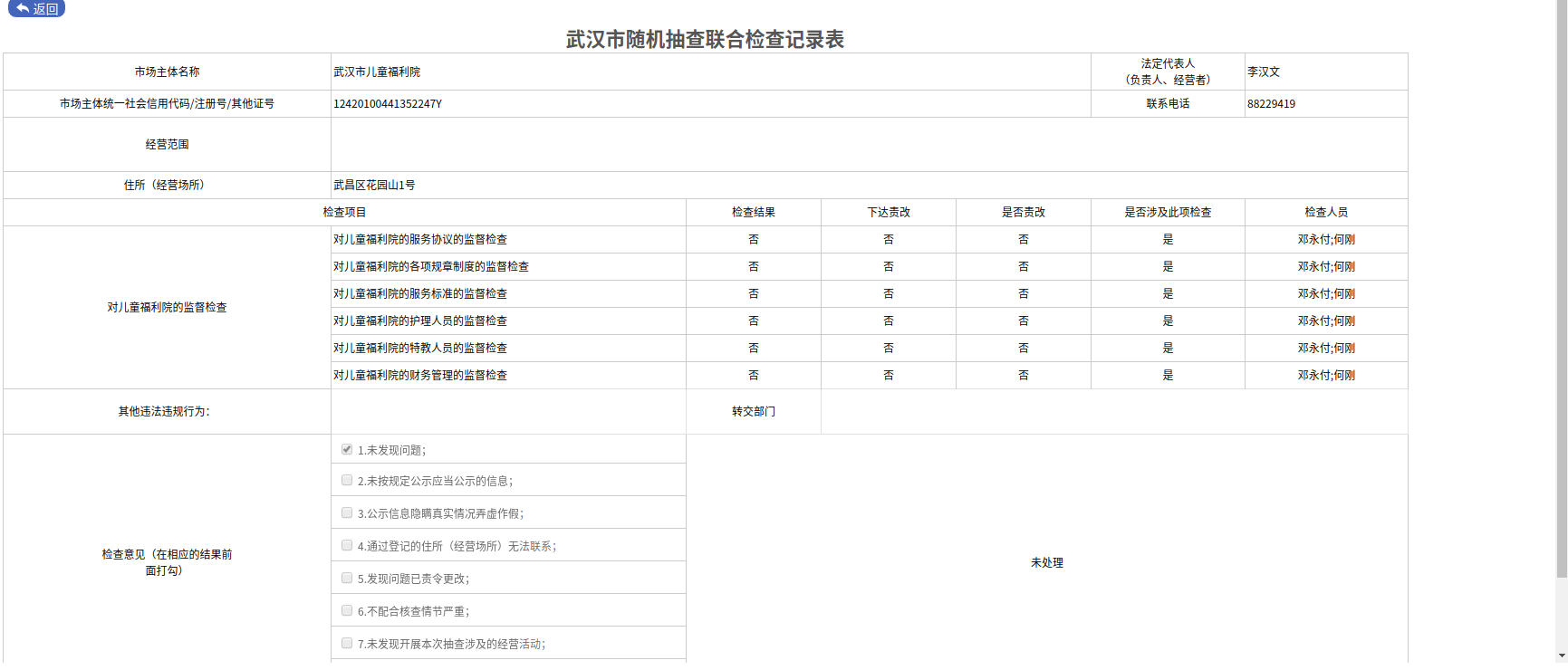Click the 转交部门 cell
The image size is (1568, 670).
tap(753, 411)
